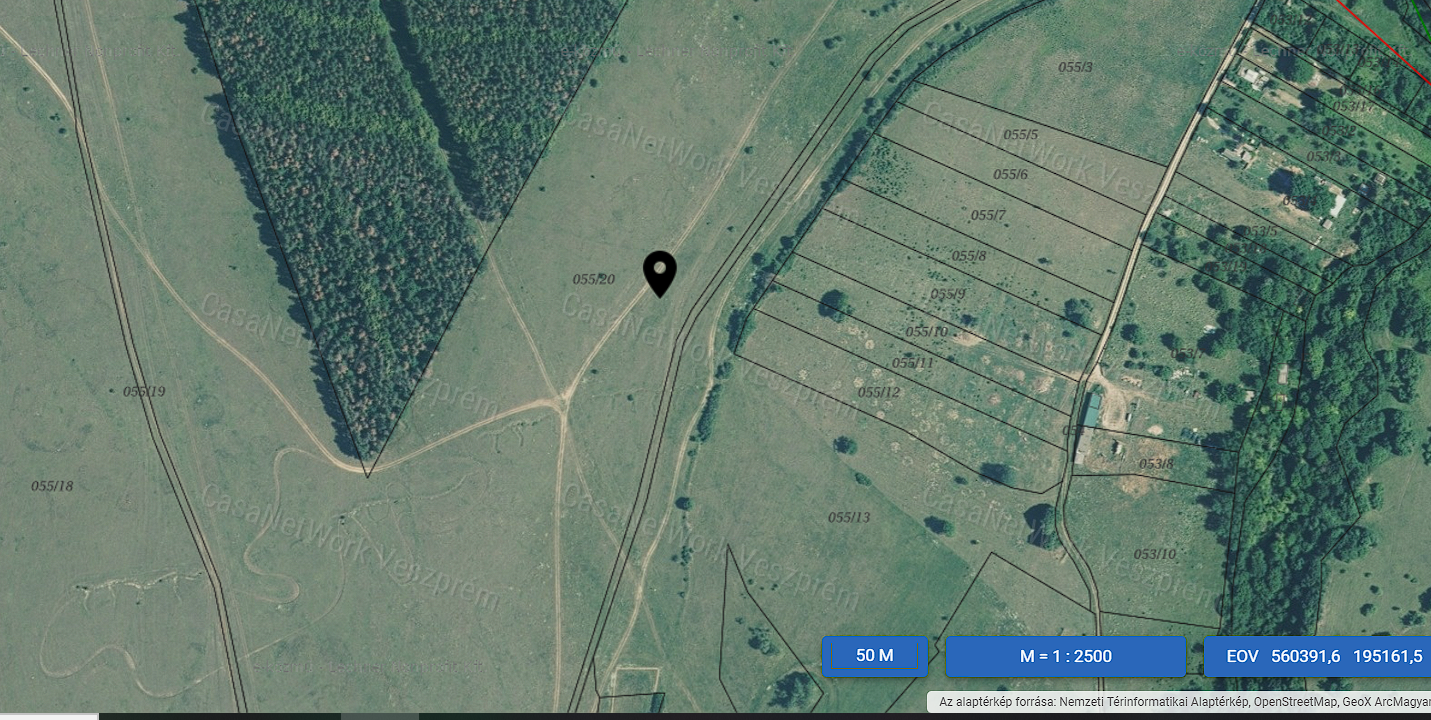
Task: Select parcel label 055/5
Action: click(x=1021, y=134)
